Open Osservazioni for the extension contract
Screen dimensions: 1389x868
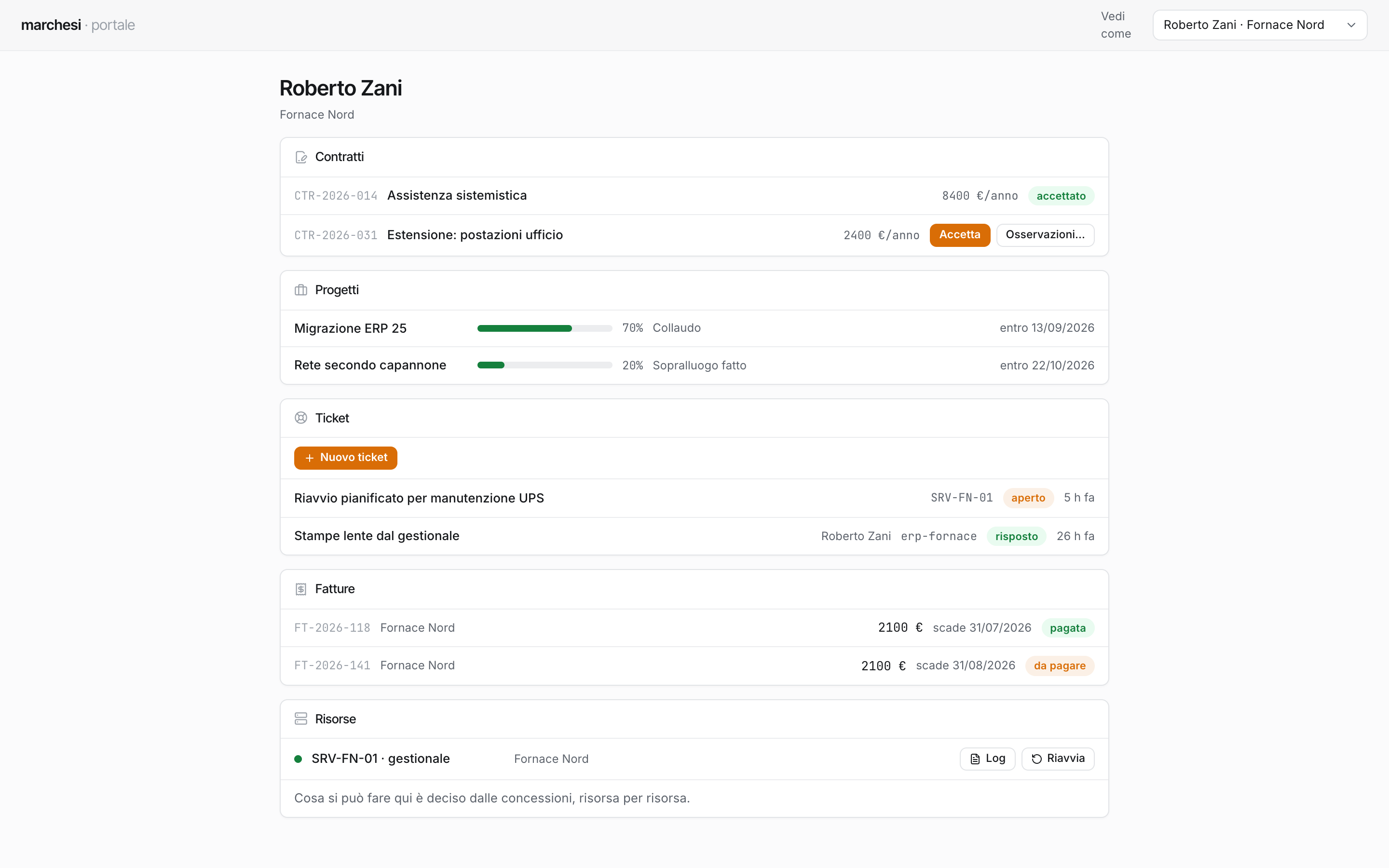(x=1045, y=235)
